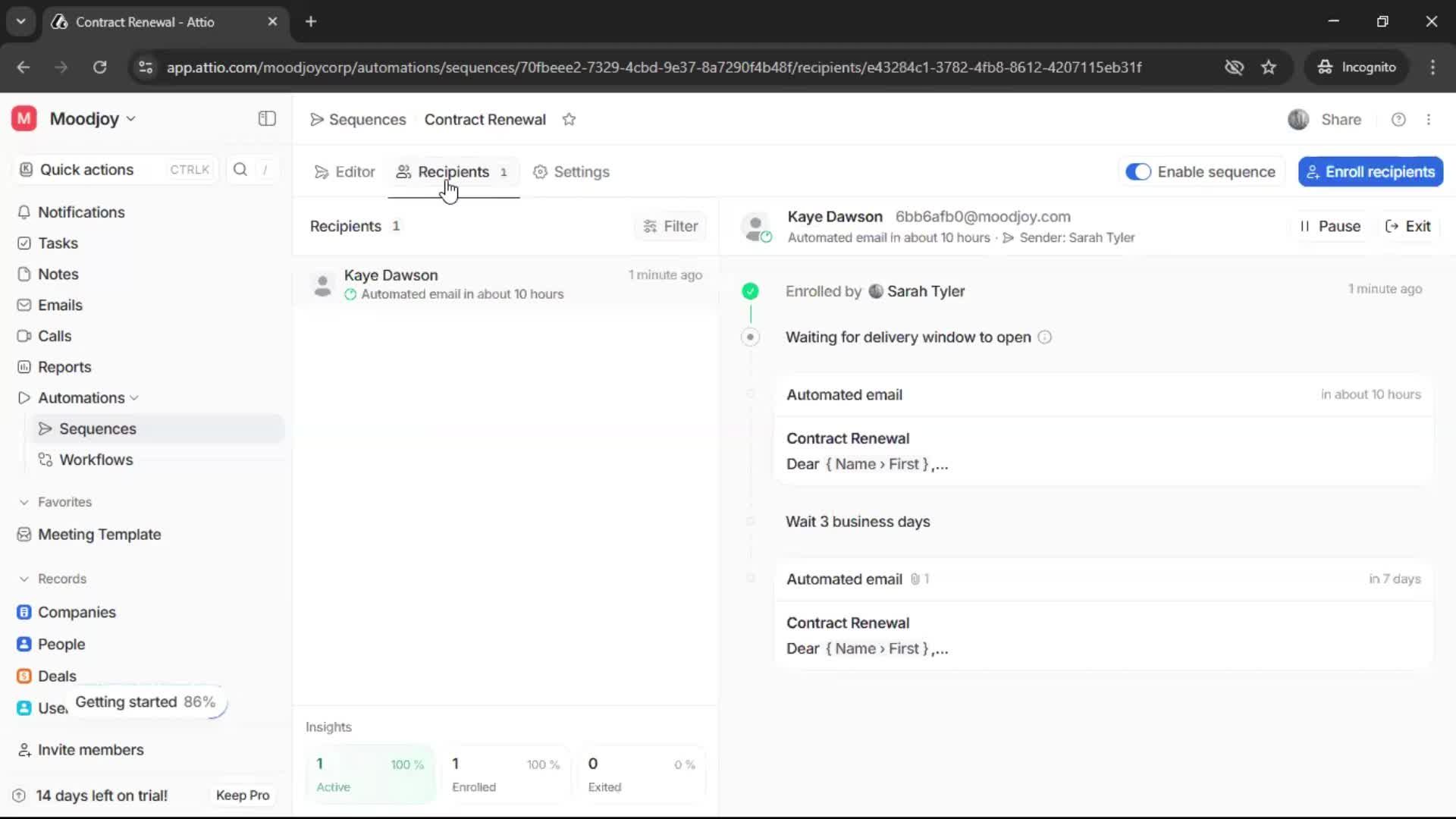Click the Getting started 86% progress bubble
The height and width of the screenshot is (819, 1456).
click(146, 701)
